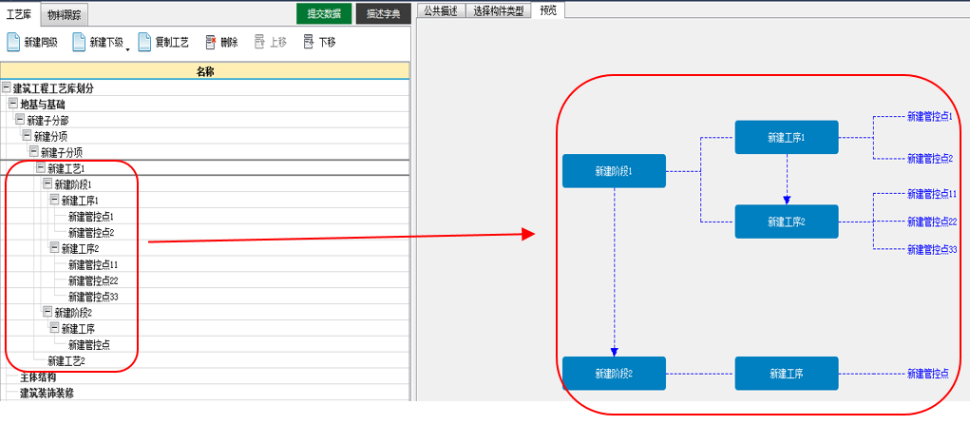This screenshot has width=973, height=423.
Task: Click the 新建工序1 block in preview
Action: click(786, 137)
